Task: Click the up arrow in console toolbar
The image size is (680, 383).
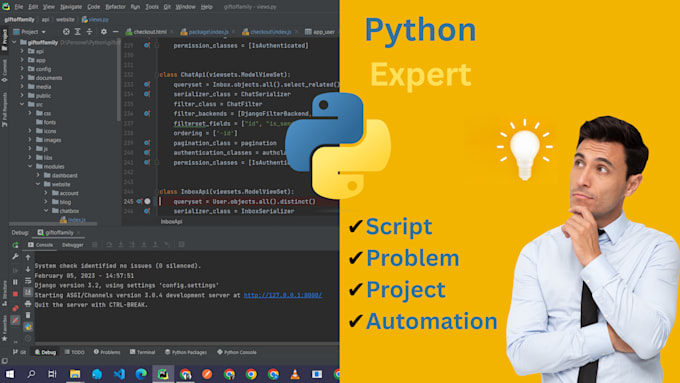Action: tap(28, 257)
